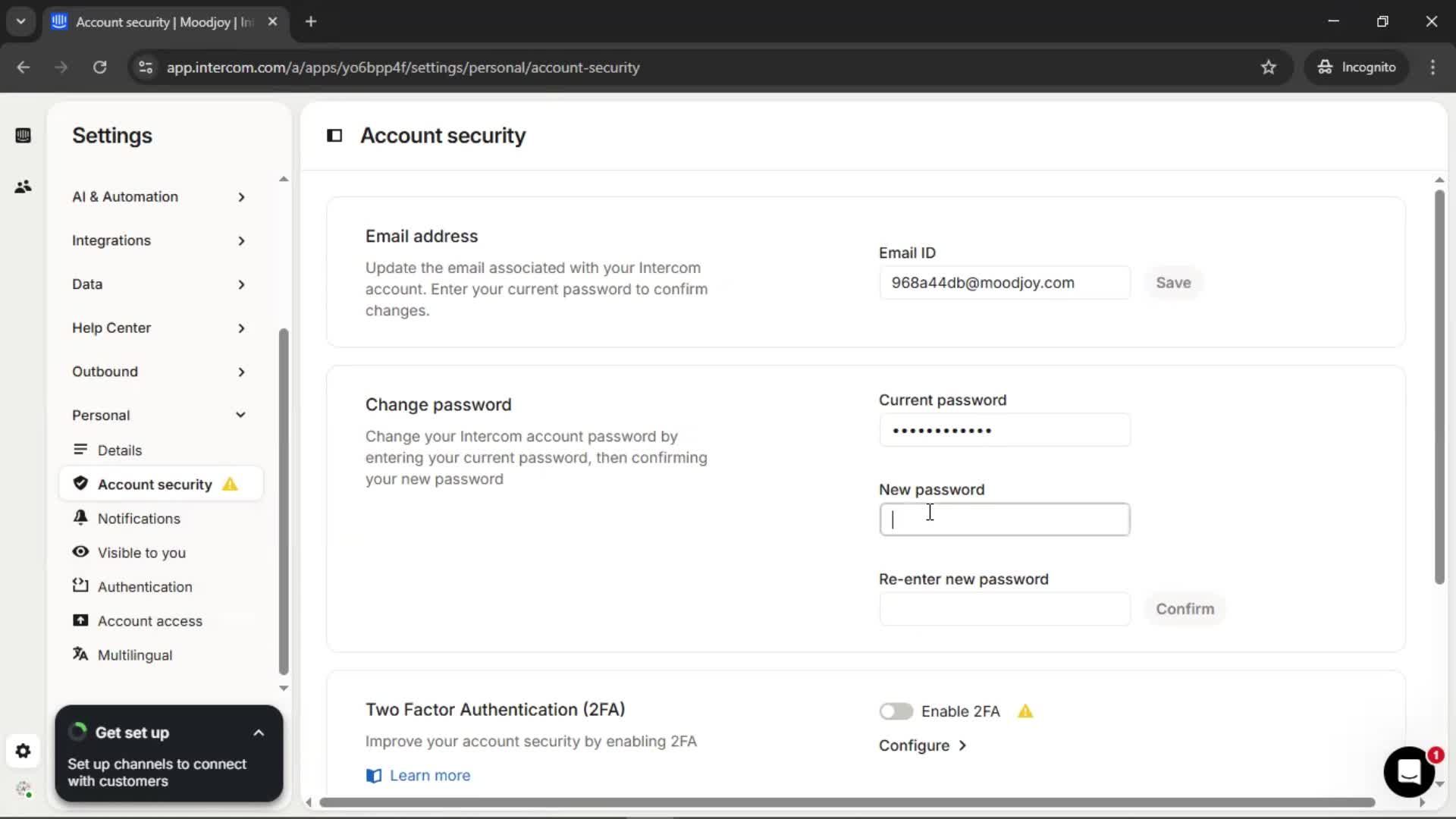Click the Authentication icon in sidebar
The height and width of the screenshot is (819, 1456).
80,585
